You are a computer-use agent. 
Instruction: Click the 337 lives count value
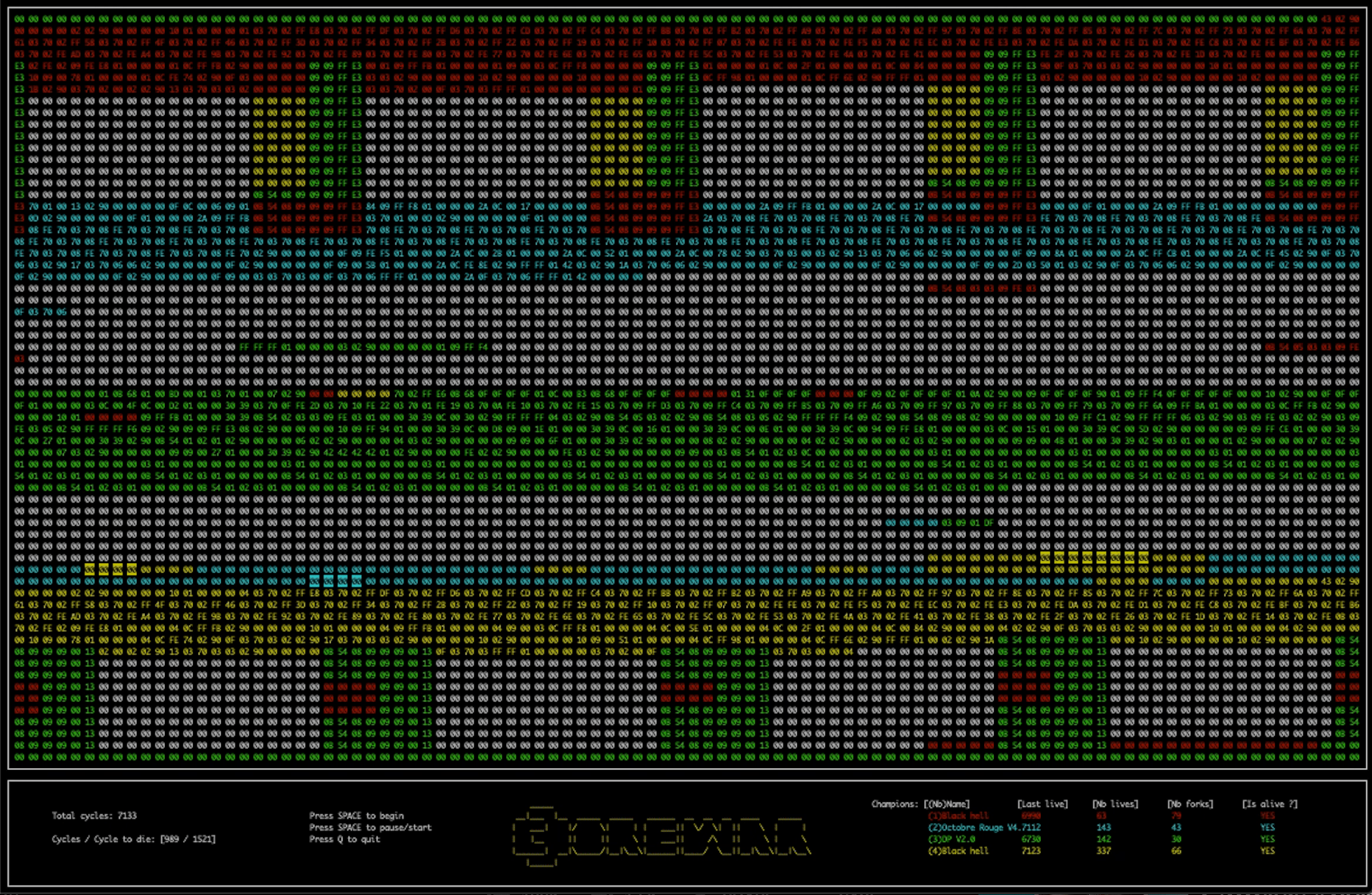(x=1103, y=851)
